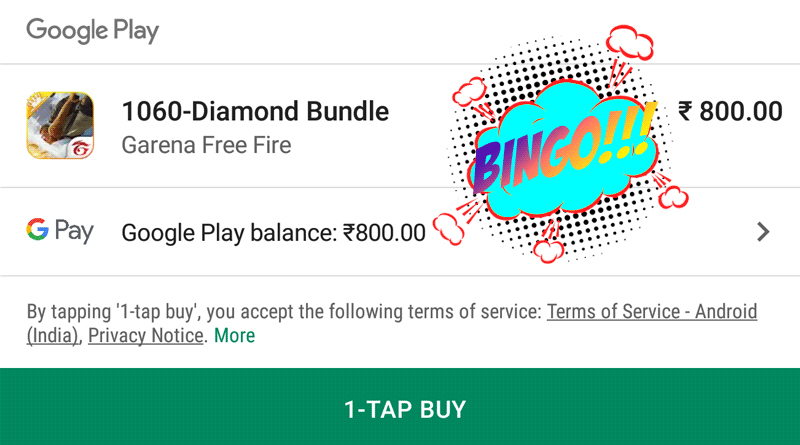Expand terms with the green More link
Image resolution: width=800 pixels, height=445 pixels.
tap(234, 335)
